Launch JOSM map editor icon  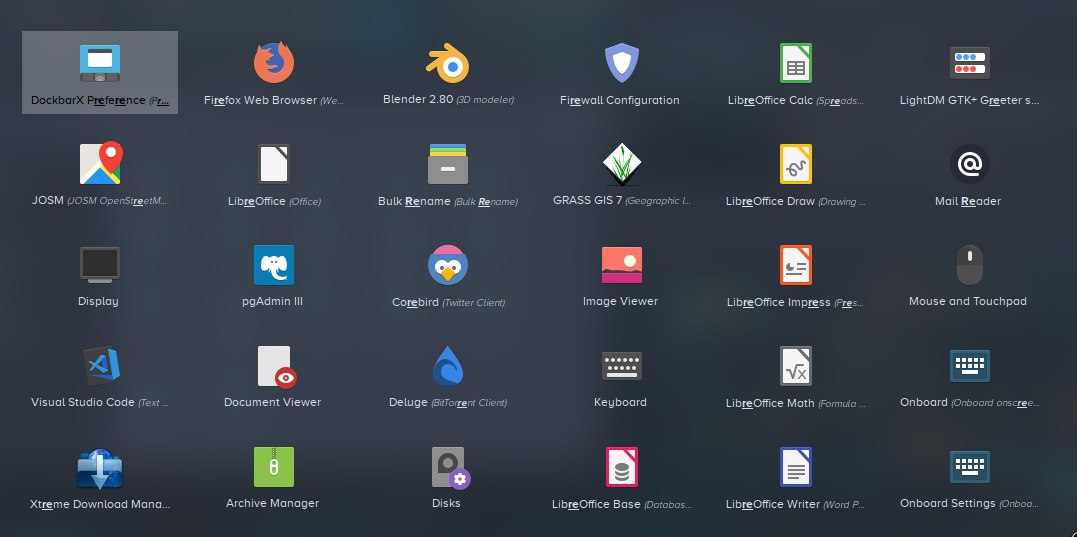tap(100, 163)
